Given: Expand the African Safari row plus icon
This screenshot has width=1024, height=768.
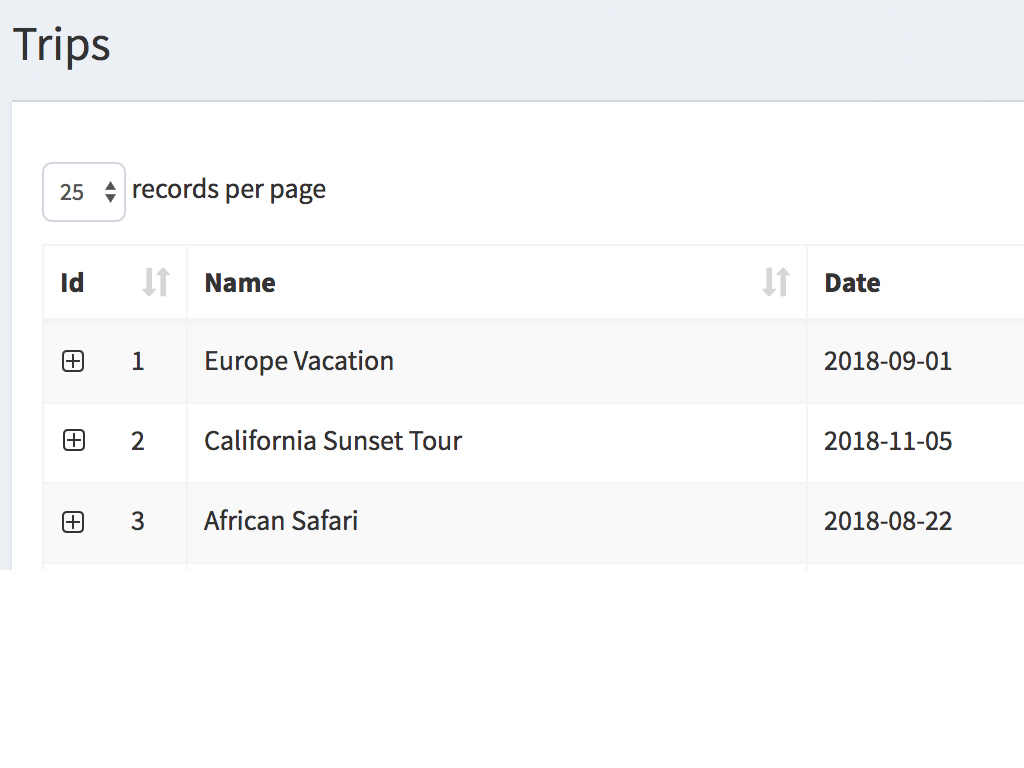Looking at the screenshot, I should click(x=73, y=522).
